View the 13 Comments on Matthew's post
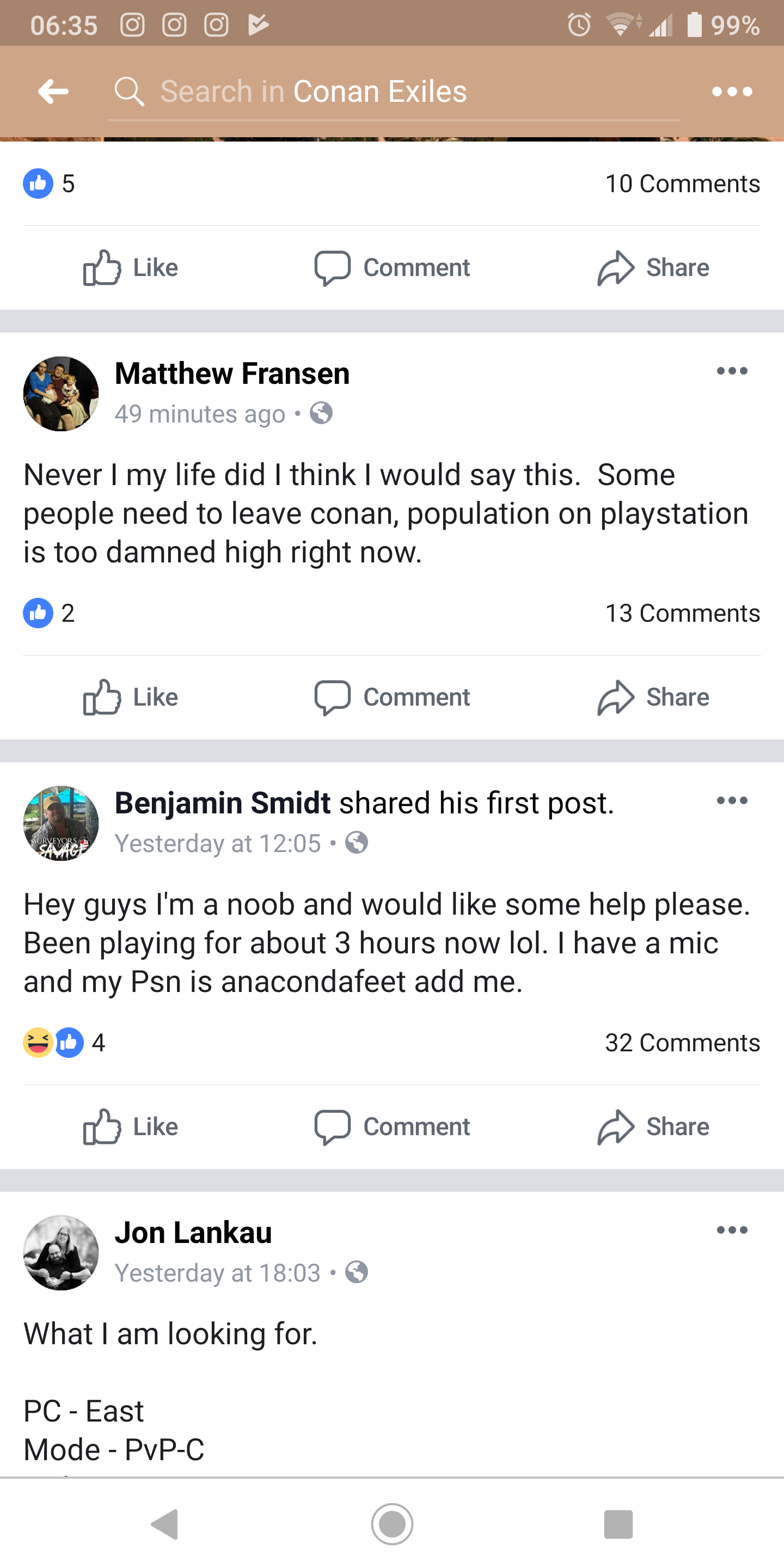 coord(682,613)
